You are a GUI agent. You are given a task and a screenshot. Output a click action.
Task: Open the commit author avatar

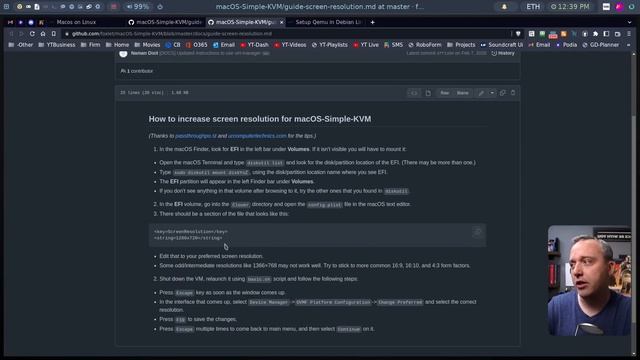point(123,53)
